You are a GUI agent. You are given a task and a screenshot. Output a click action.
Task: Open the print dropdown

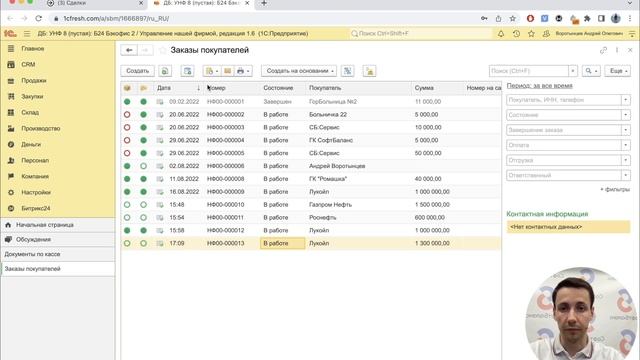pyautogui.click(x=243, y=71)
